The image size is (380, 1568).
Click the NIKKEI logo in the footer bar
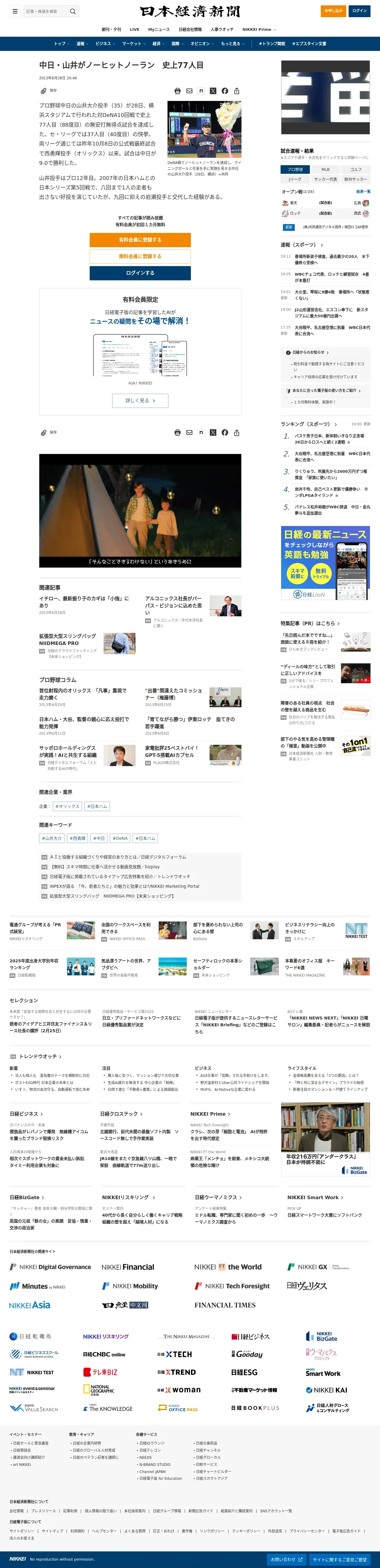coord(18,1559)
